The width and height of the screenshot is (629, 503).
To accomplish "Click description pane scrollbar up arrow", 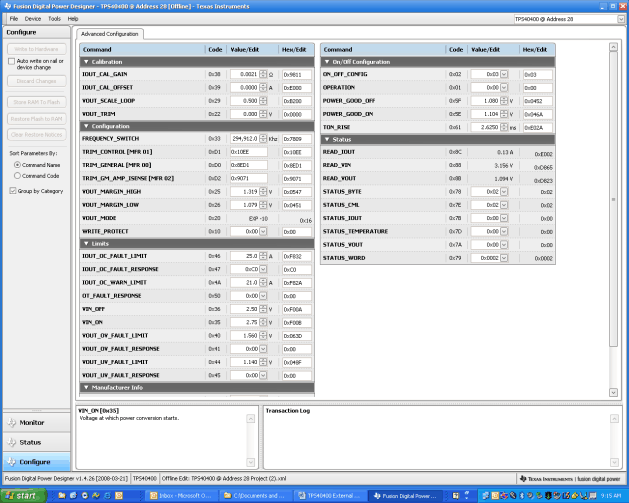I will [x=251, y=419].
